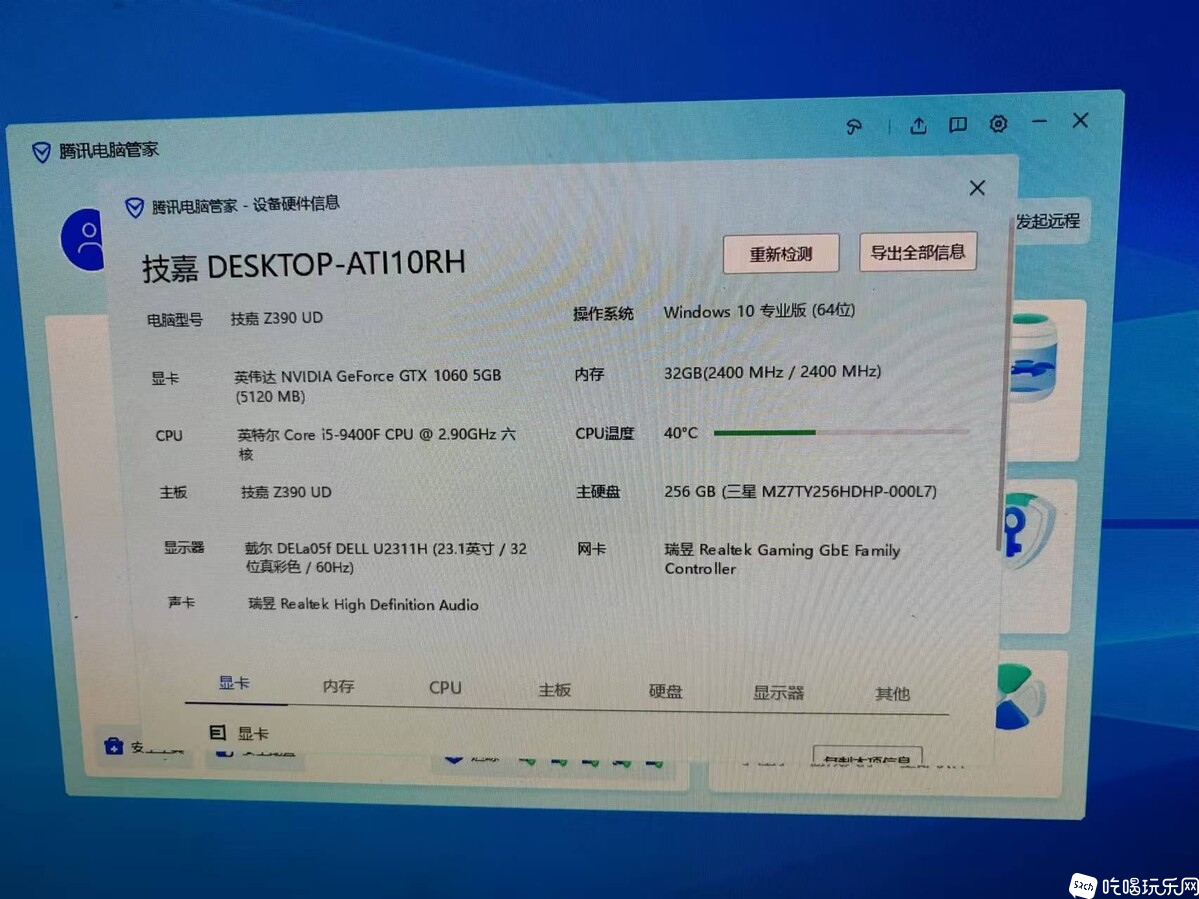Click the shield with key icon in main window
Image resolution: width=1199 pixels, height=899 pixels.
coord(1026,531)
